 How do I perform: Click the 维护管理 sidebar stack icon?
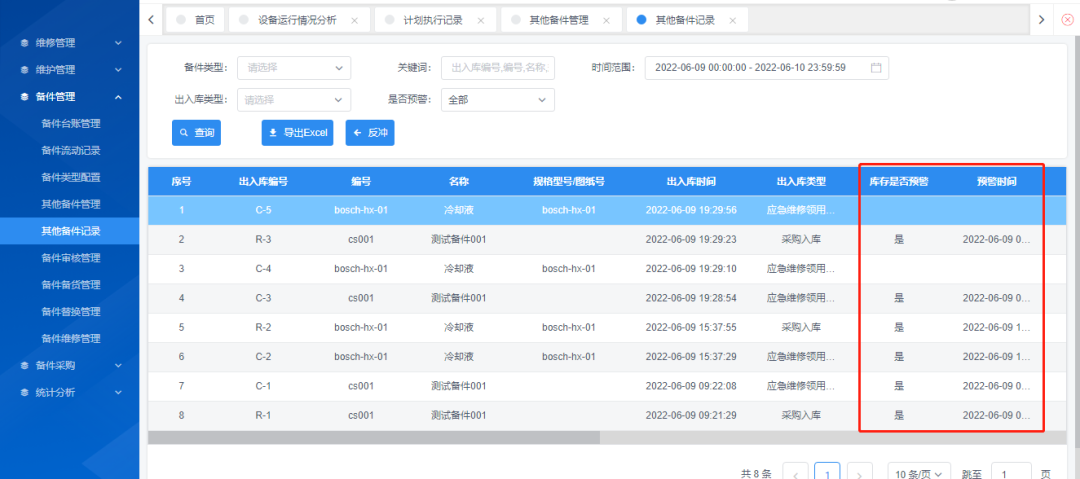click(x=25, y=70)
